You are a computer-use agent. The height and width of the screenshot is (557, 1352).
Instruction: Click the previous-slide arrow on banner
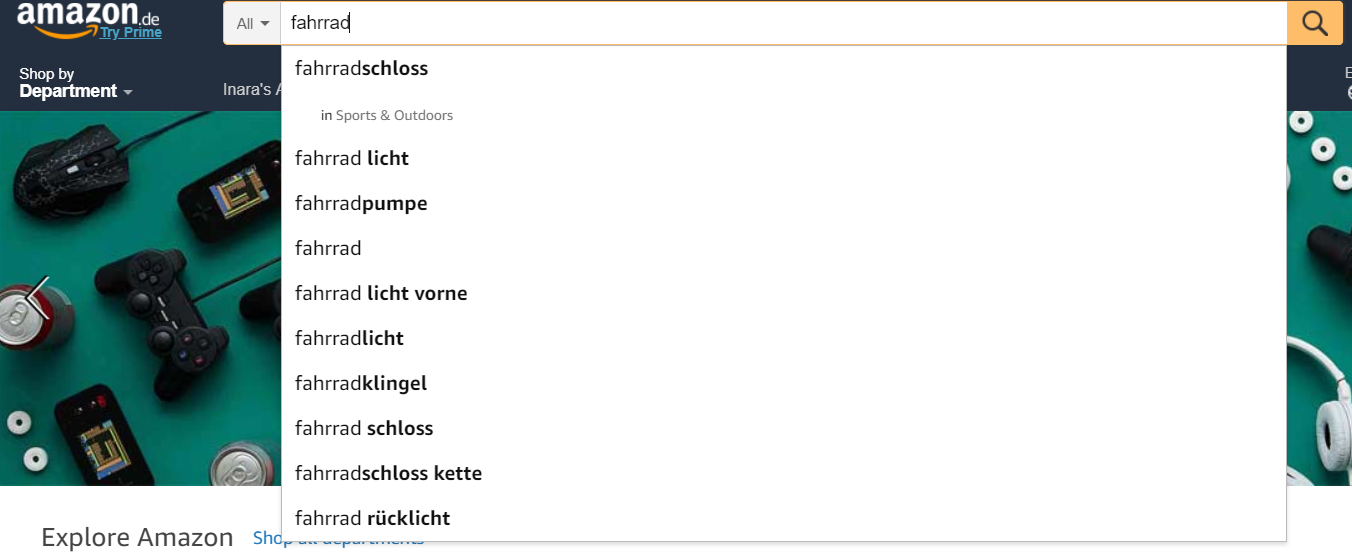[38, 297]
